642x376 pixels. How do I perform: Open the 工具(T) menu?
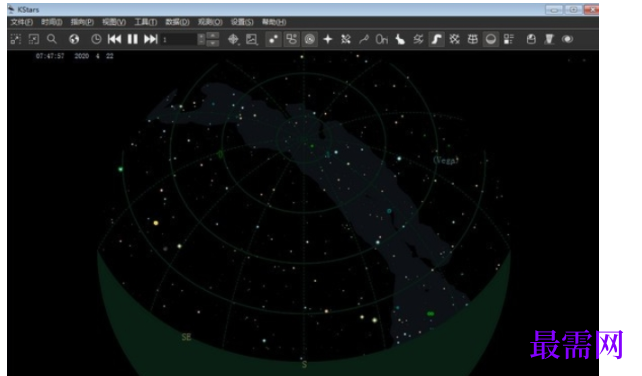pyautogui.click(x=146, y=22)
